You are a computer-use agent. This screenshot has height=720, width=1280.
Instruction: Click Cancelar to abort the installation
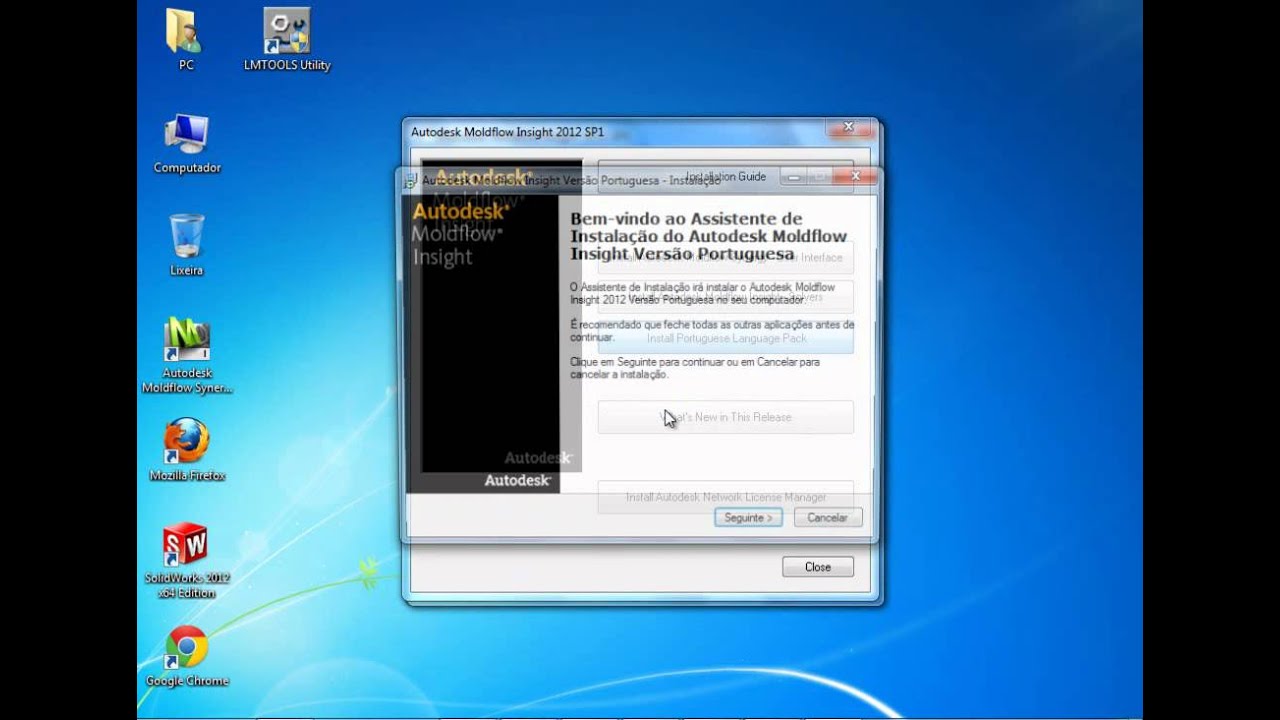tap(827, 518)
